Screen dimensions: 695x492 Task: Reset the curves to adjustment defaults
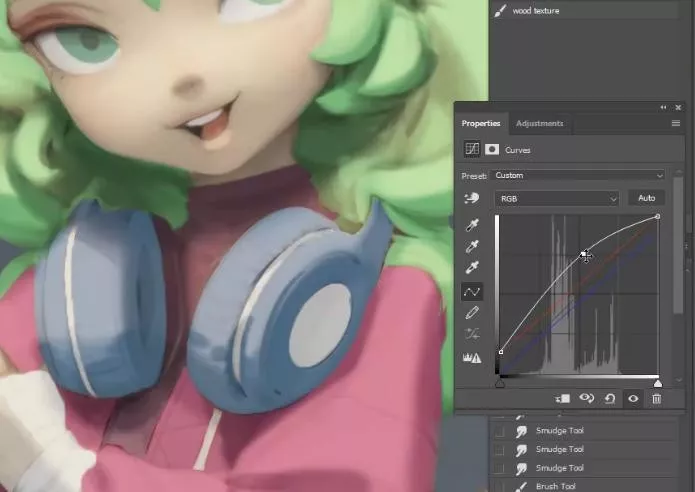click(609, 398)
